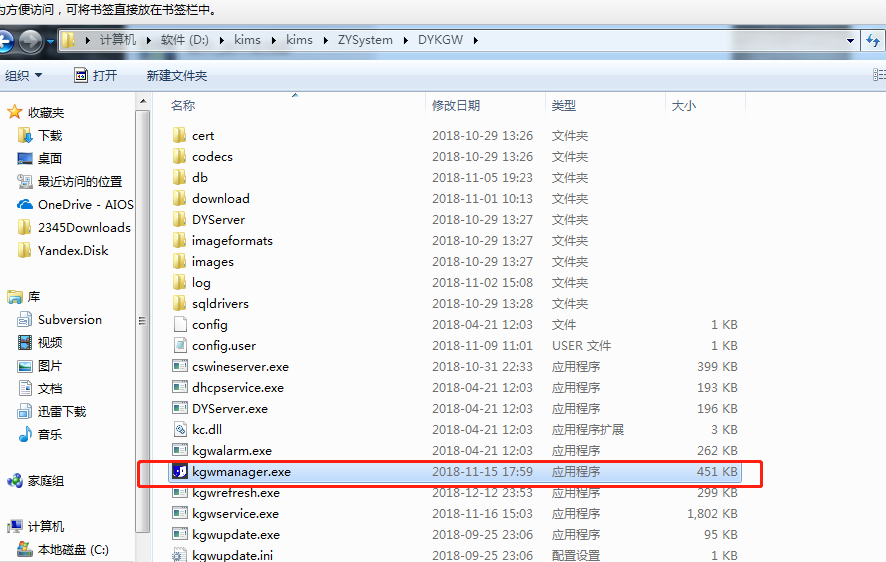Go to 计算机 in the address breadcrumb
Screen dimensions: 886x562
[118, 40]
